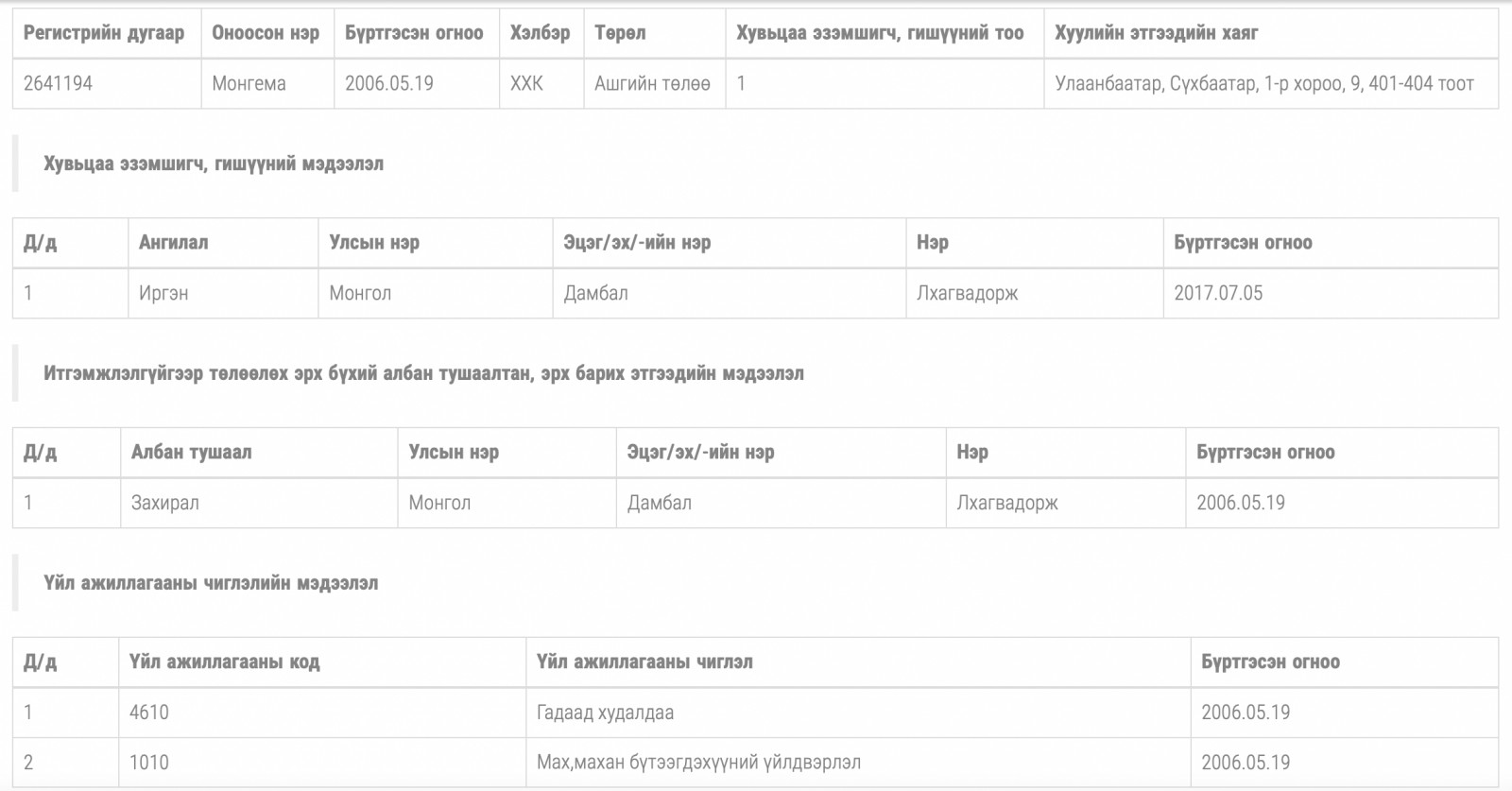
Task: Select the registration number 2641194 cell
Action: click(x=107, y=84)
